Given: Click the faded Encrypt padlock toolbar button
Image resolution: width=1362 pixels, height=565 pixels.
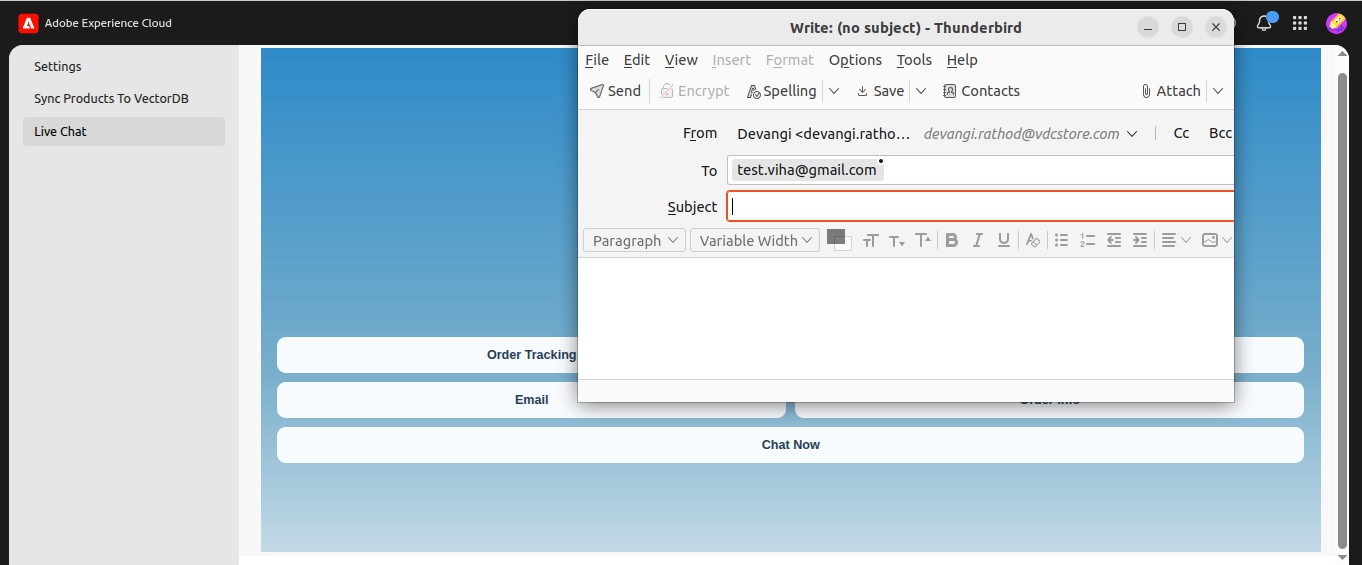Looking at the screenshot, I should click(695, 91).
